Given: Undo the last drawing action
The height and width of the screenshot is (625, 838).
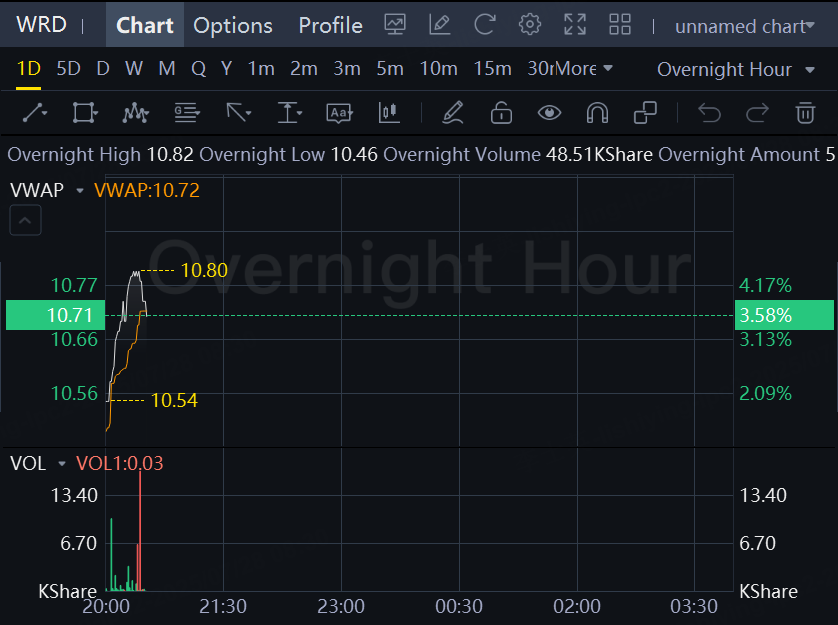Looking at the screenshot, I should [x=710, y=113].
